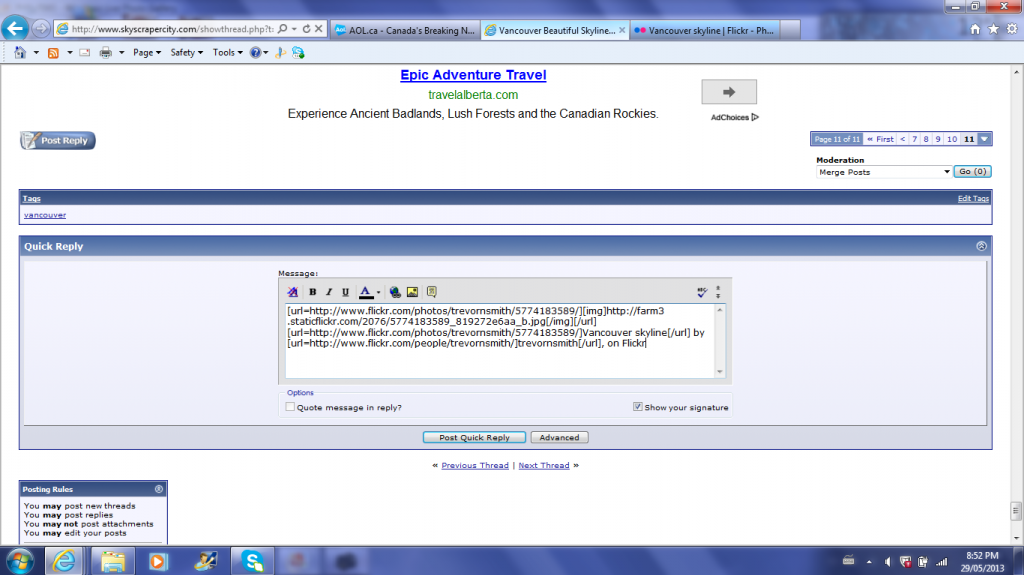The height and width of the screenshot is (575, 1024).
Task: Click the Insert Image icon
Action: click(412, 292)
